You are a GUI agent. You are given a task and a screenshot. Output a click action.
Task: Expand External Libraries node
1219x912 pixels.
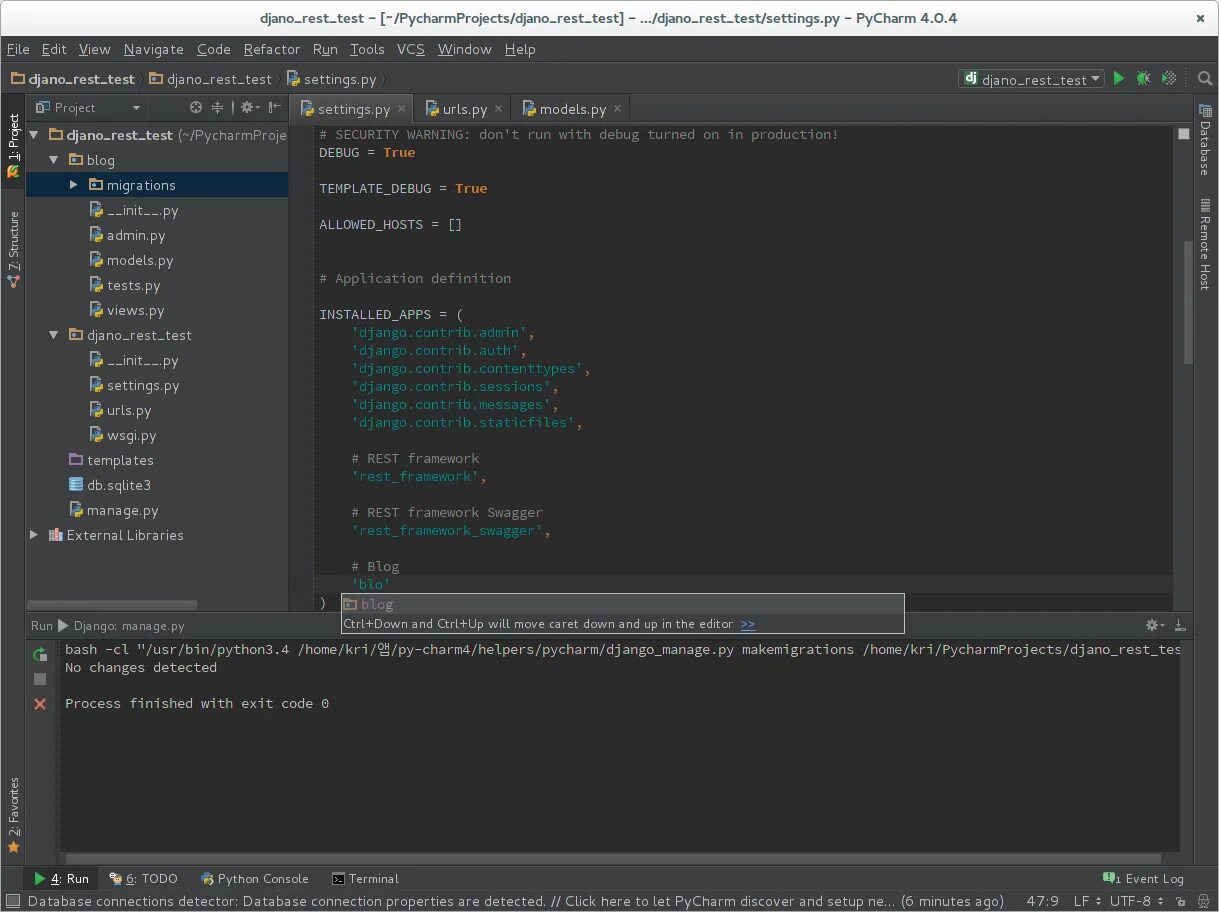[34, 535]
